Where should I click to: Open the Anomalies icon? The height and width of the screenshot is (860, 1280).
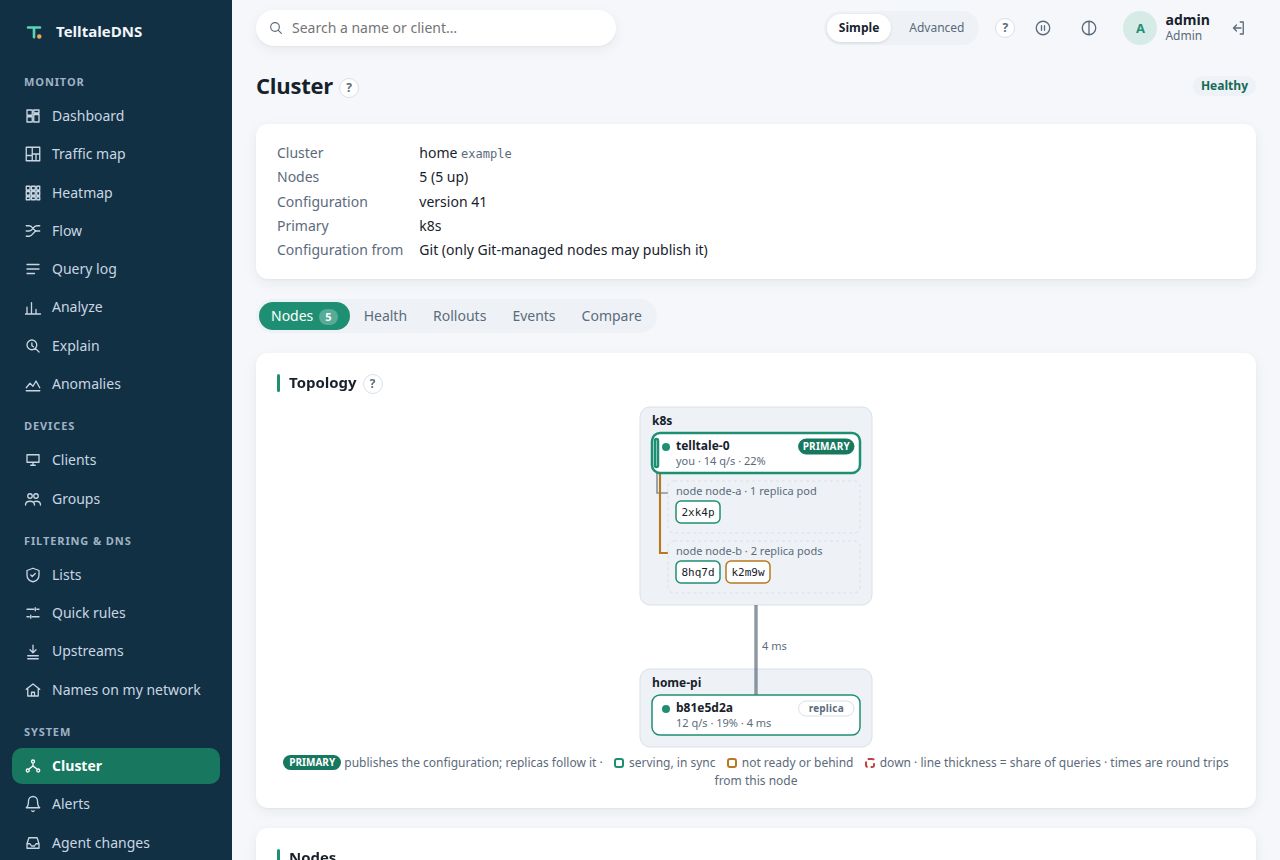pyautogui.click(x=33, y=384)
